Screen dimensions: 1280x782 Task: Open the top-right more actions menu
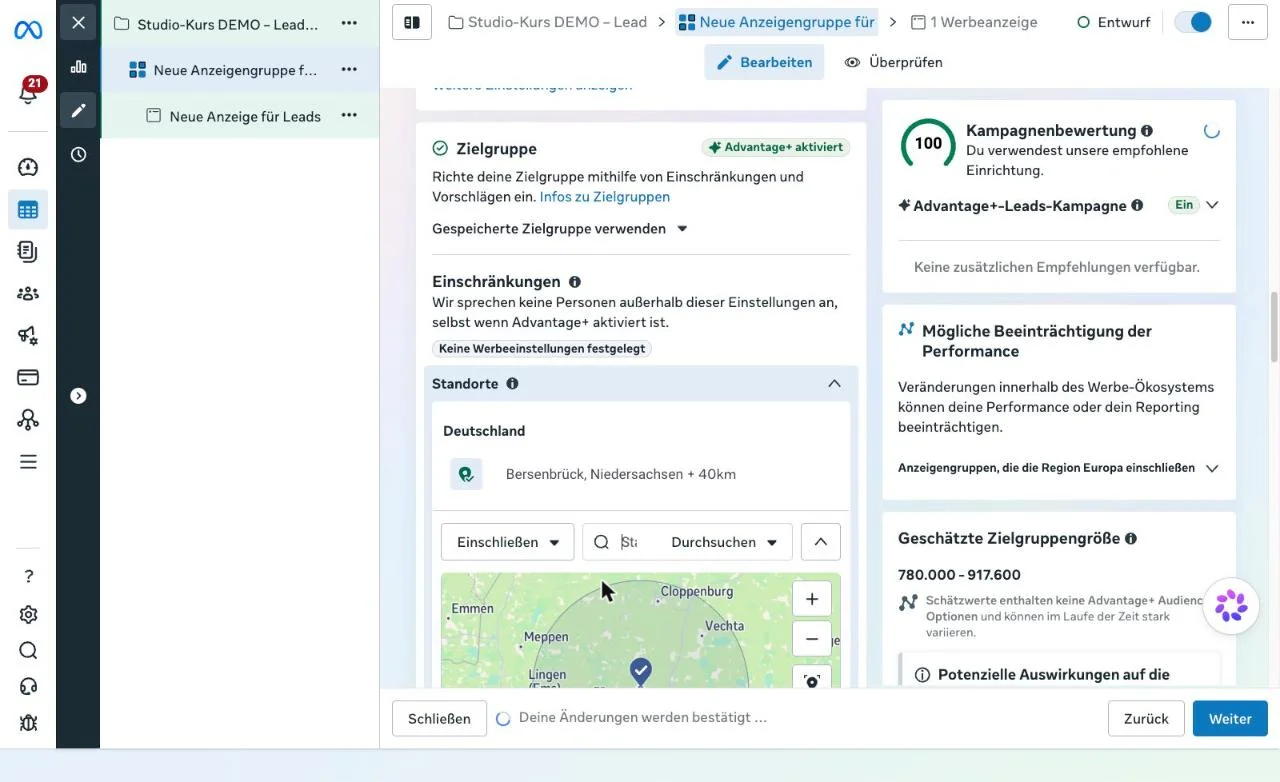(1248, 22)
